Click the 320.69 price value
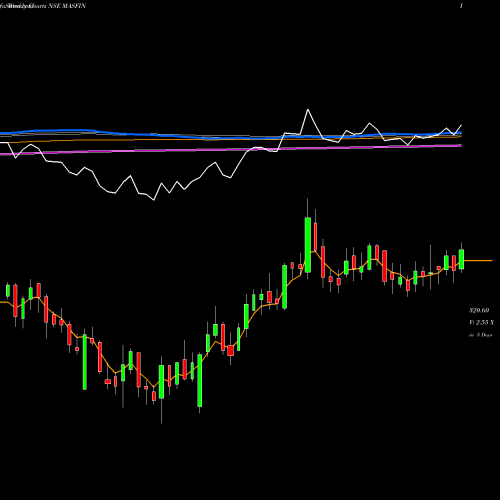Image resolution: width=500 pixels, height=500 pixels. tap(479, 310)
